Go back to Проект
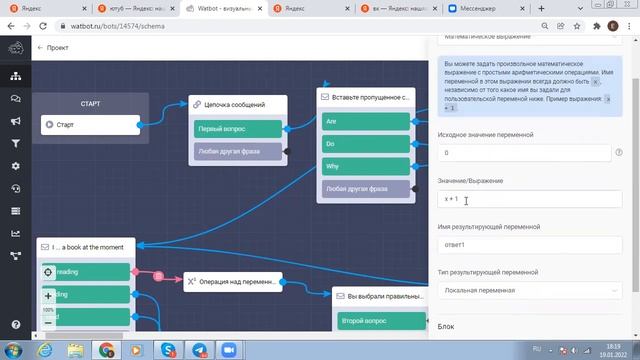640x360 pixels. [x=53, y=48]
